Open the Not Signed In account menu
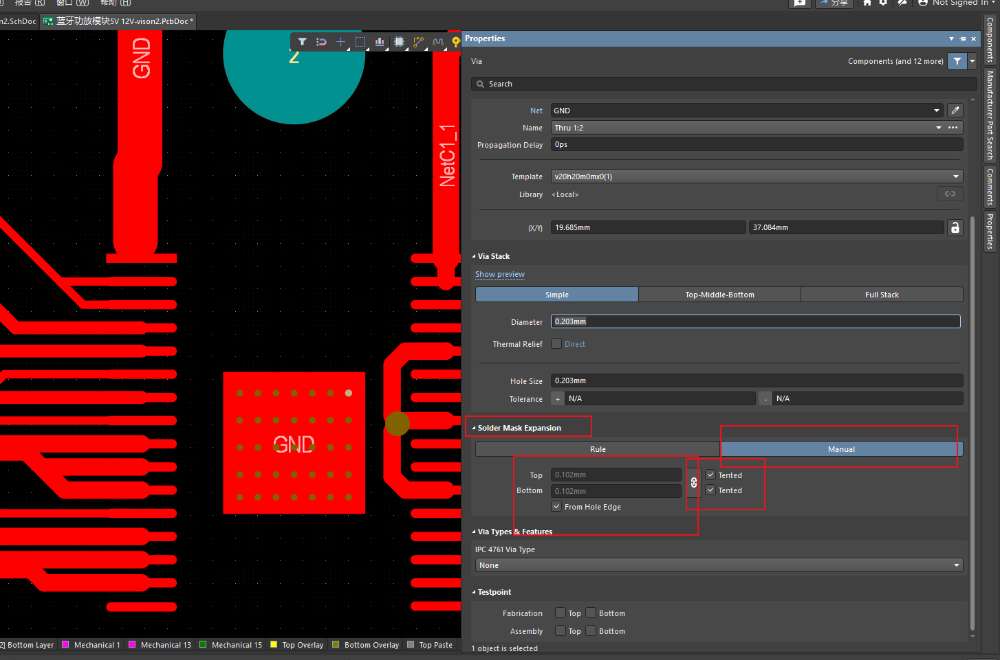This screenshot has height=660, width=1000. tap(955, 3)
